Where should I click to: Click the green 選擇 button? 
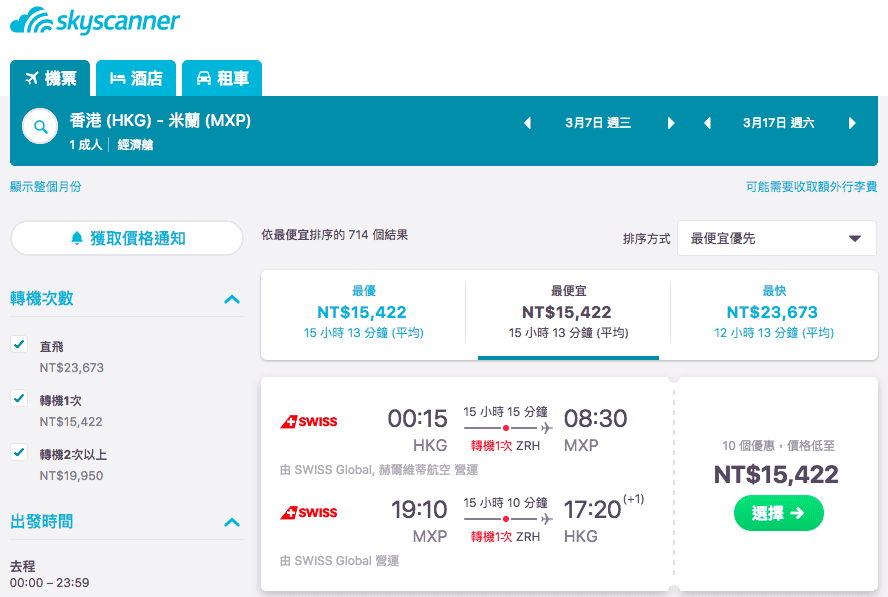coord(779,513)
